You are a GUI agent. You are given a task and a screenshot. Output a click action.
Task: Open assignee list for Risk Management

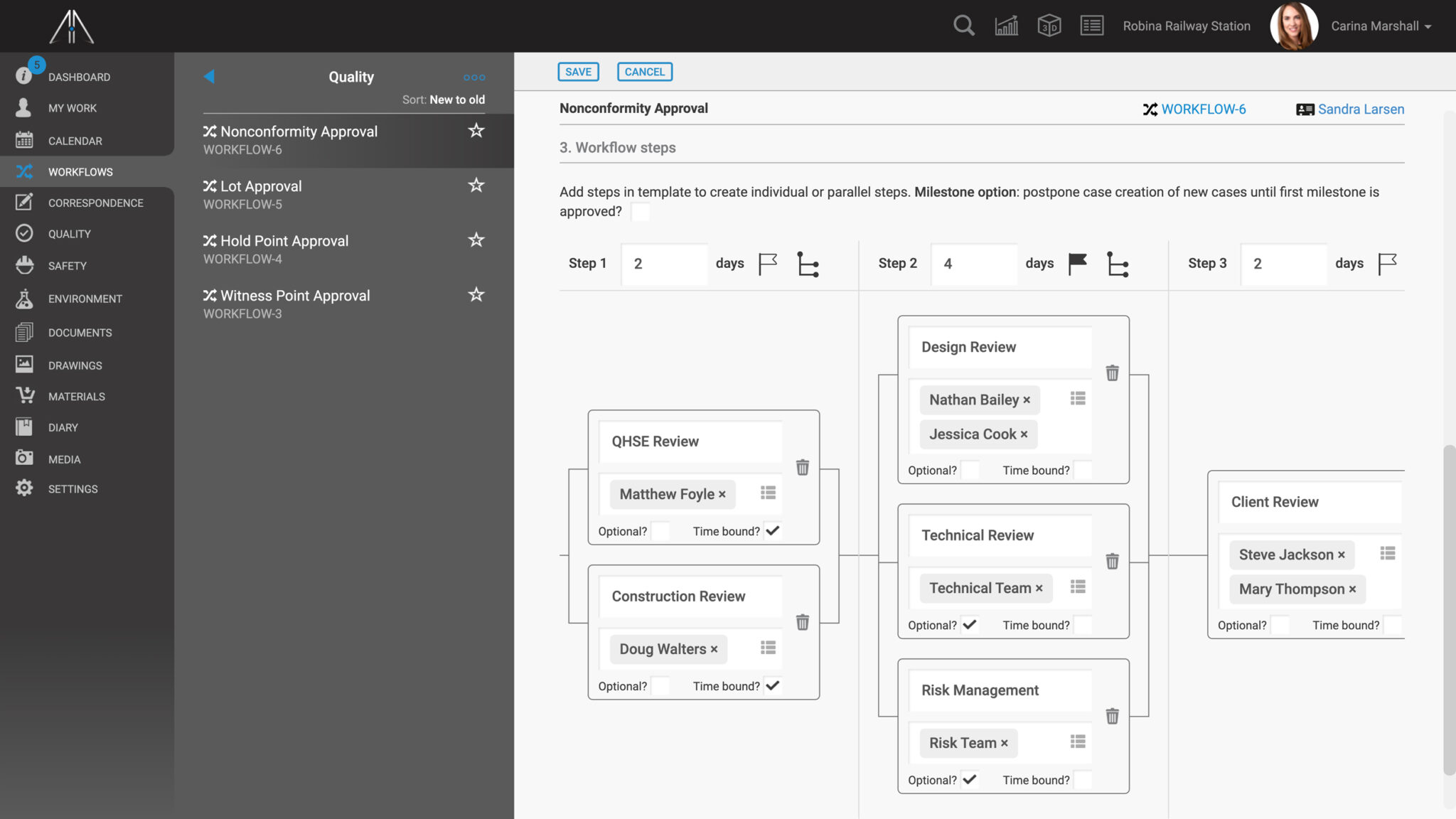[1078, 742]
